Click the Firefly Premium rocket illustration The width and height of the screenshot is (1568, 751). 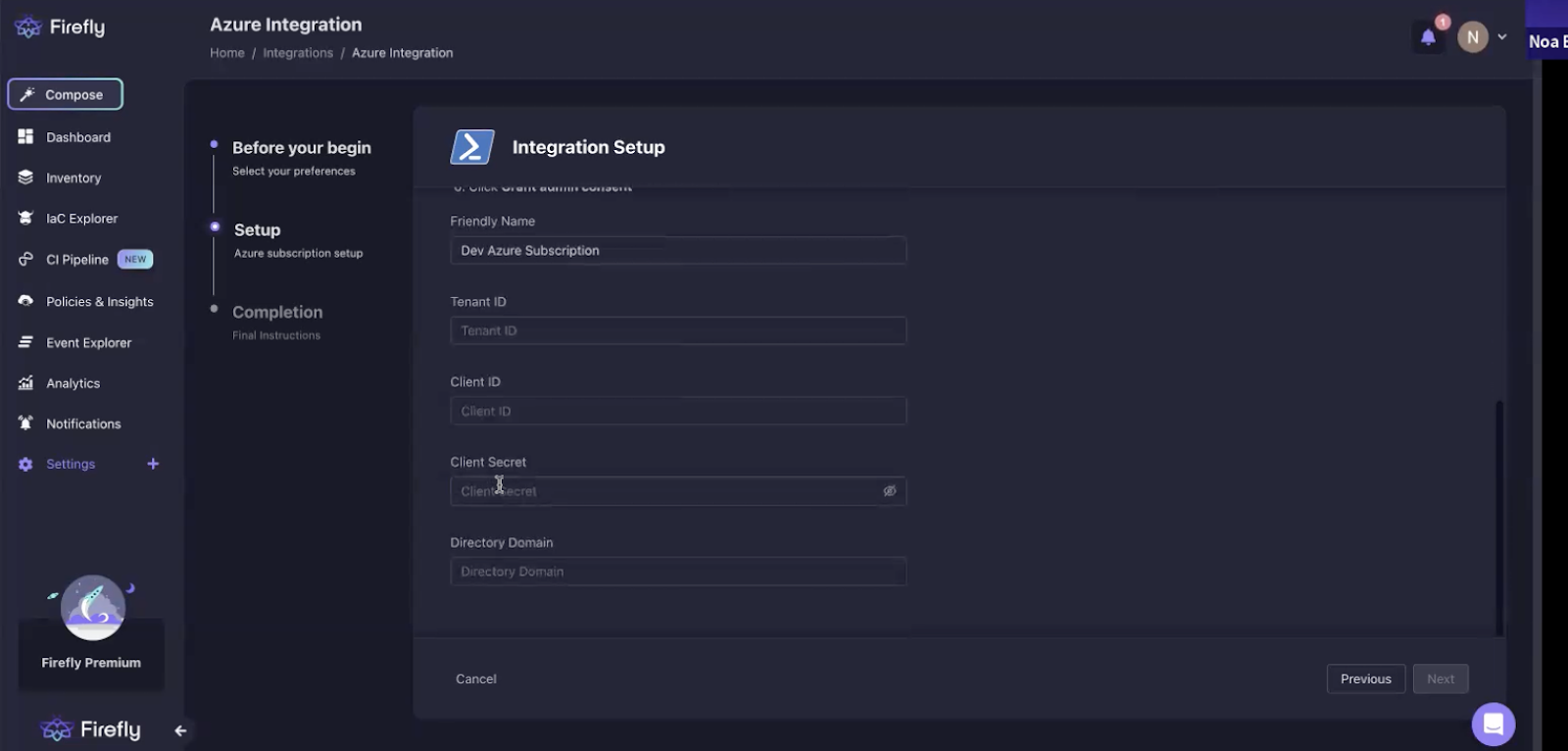(x=92, y=608)
